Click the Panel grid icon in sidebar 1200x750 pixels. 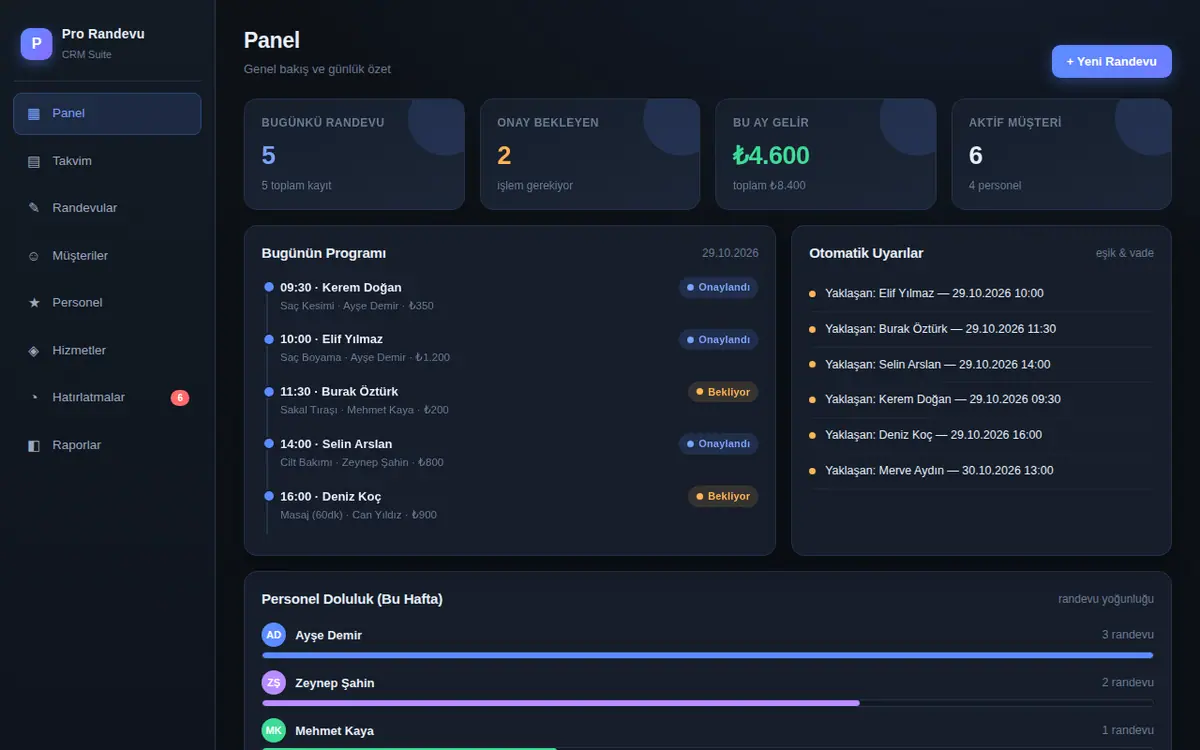(x=34, y=114)
